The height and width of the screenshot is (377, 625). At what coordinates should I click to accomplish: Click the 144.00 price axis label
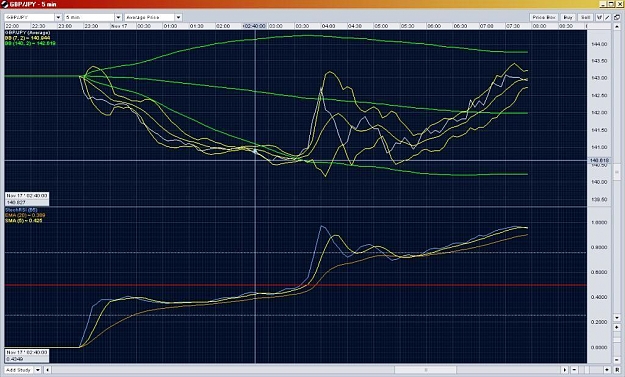(599, 44)
